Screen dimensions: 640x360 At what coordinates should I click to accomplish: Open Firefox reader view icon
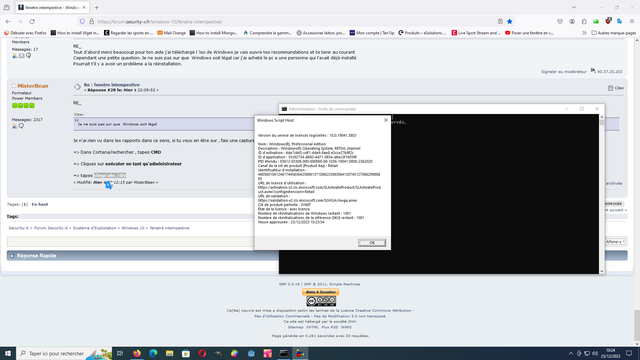500,22
